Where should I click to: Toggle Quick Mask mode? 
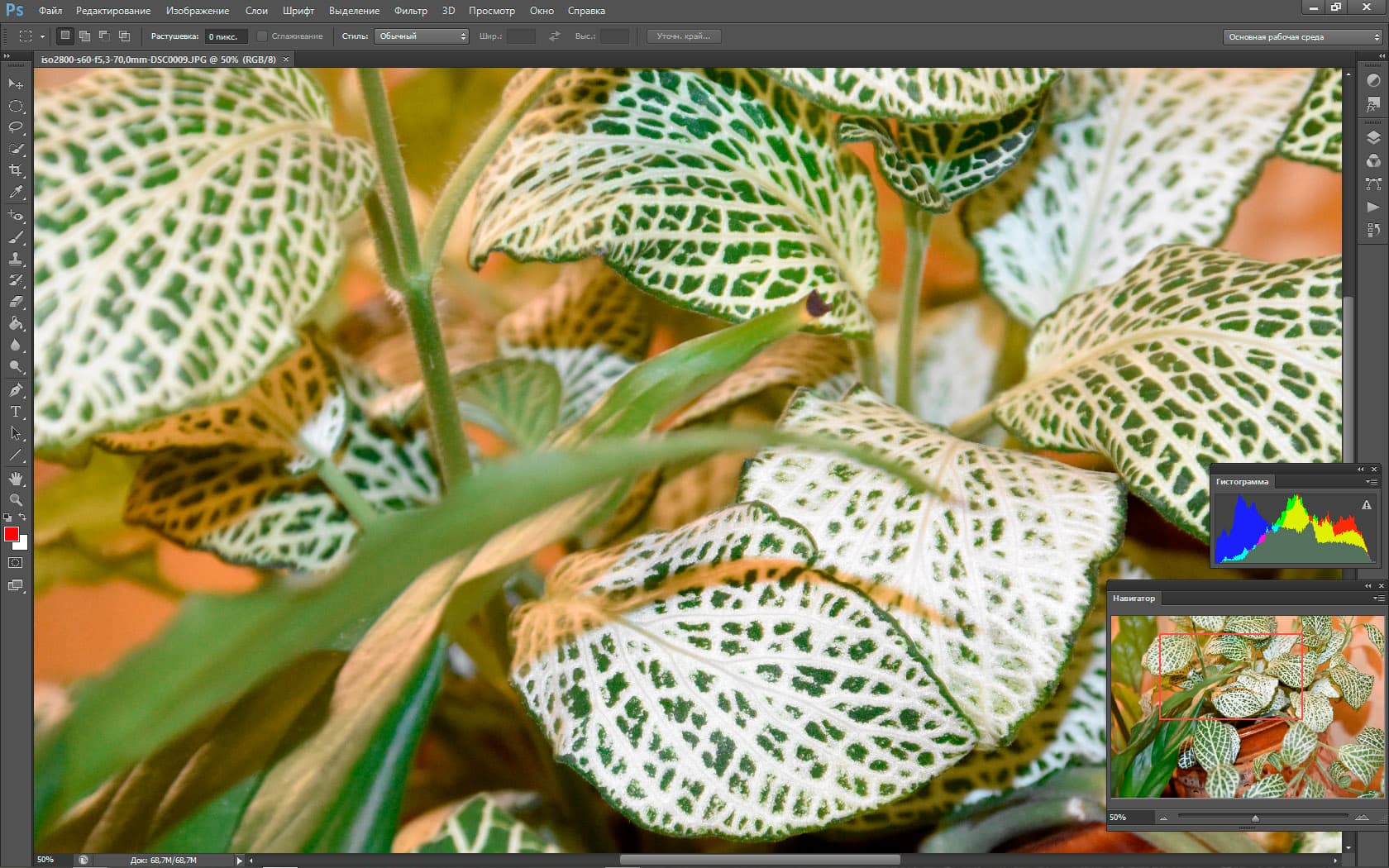16,563
